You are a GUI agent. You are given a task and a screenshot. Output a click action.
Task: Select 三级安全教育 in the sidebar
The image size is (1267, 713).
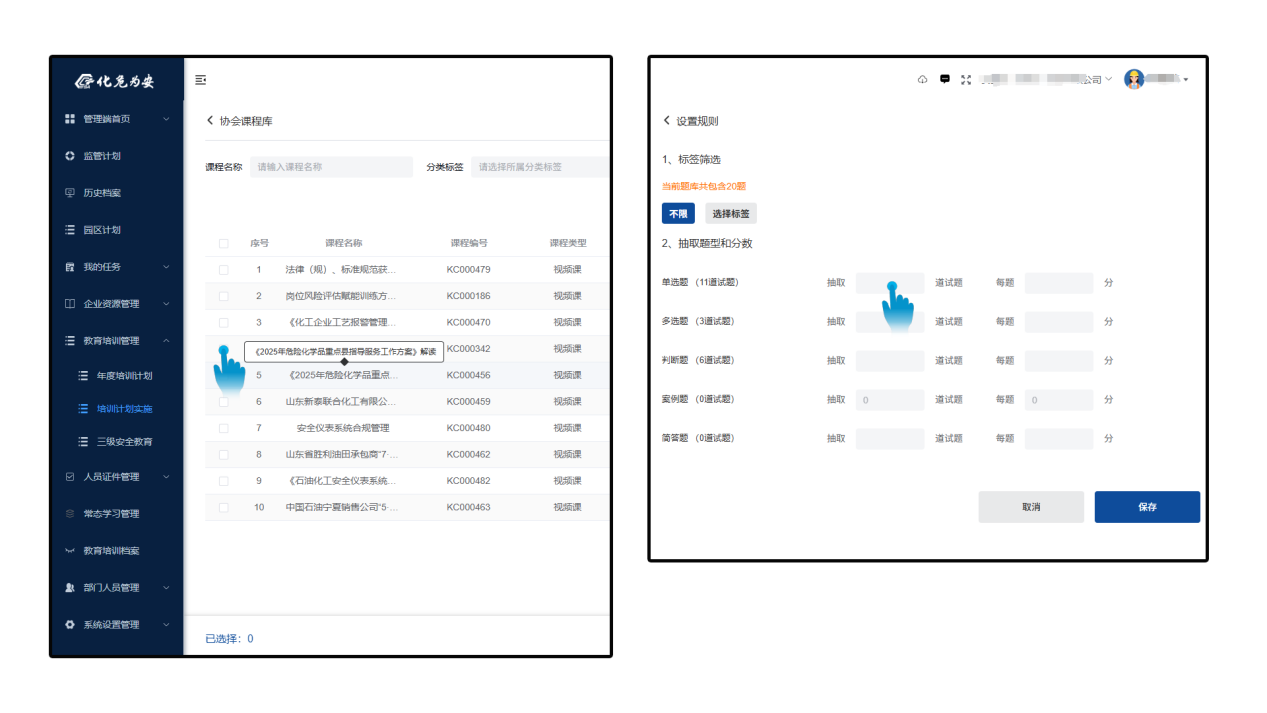click(124, 442)
